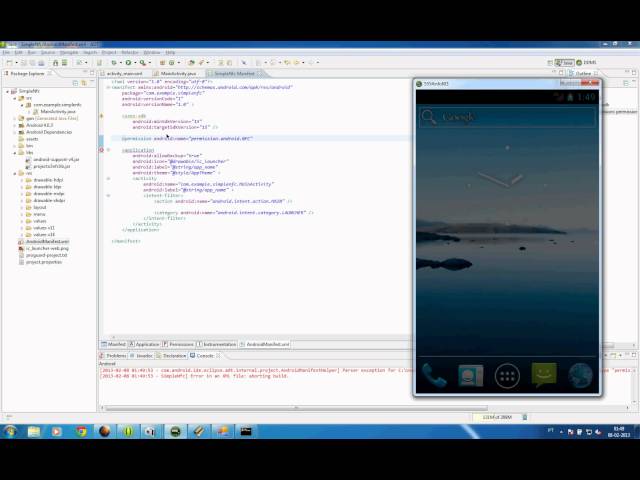Click the heap memory status indicator
640x480 pixels.
click(x=497, y=417)
